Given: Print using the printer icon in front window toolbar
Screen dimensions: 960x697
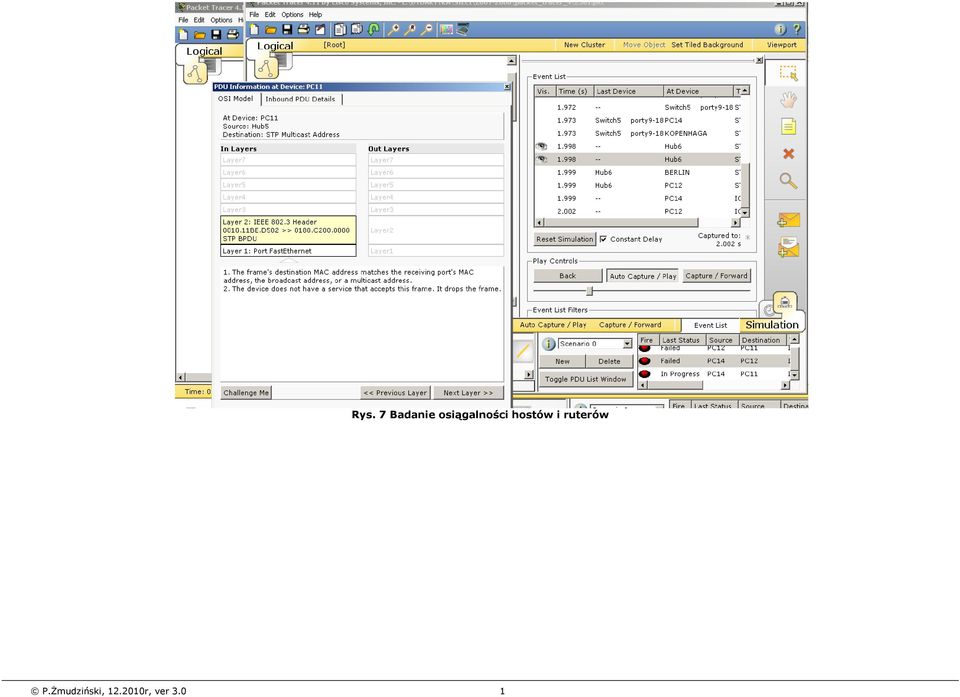Looking at the screenshot, I should pyautogui.click(x=304, y=29).
